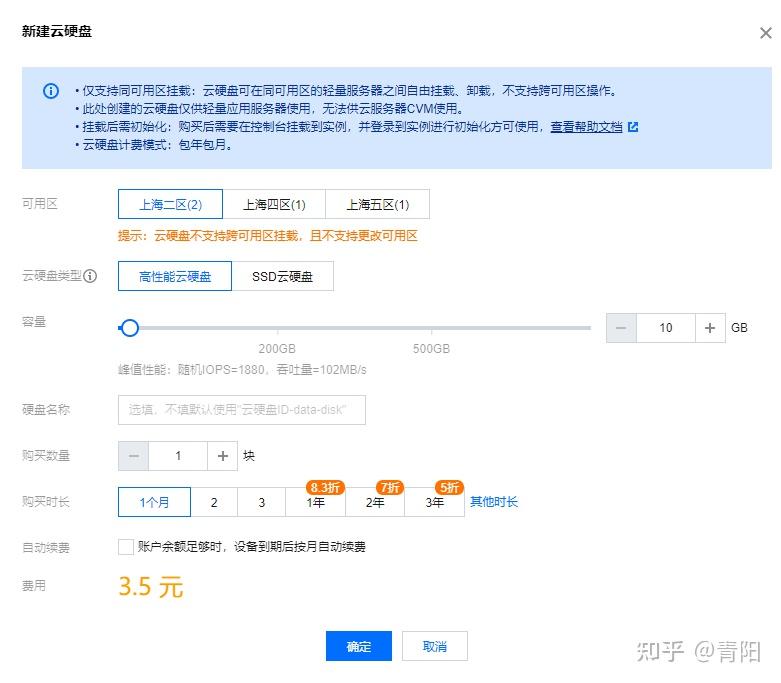Choose 高性能云硬盘 disk type

point(175,276)
